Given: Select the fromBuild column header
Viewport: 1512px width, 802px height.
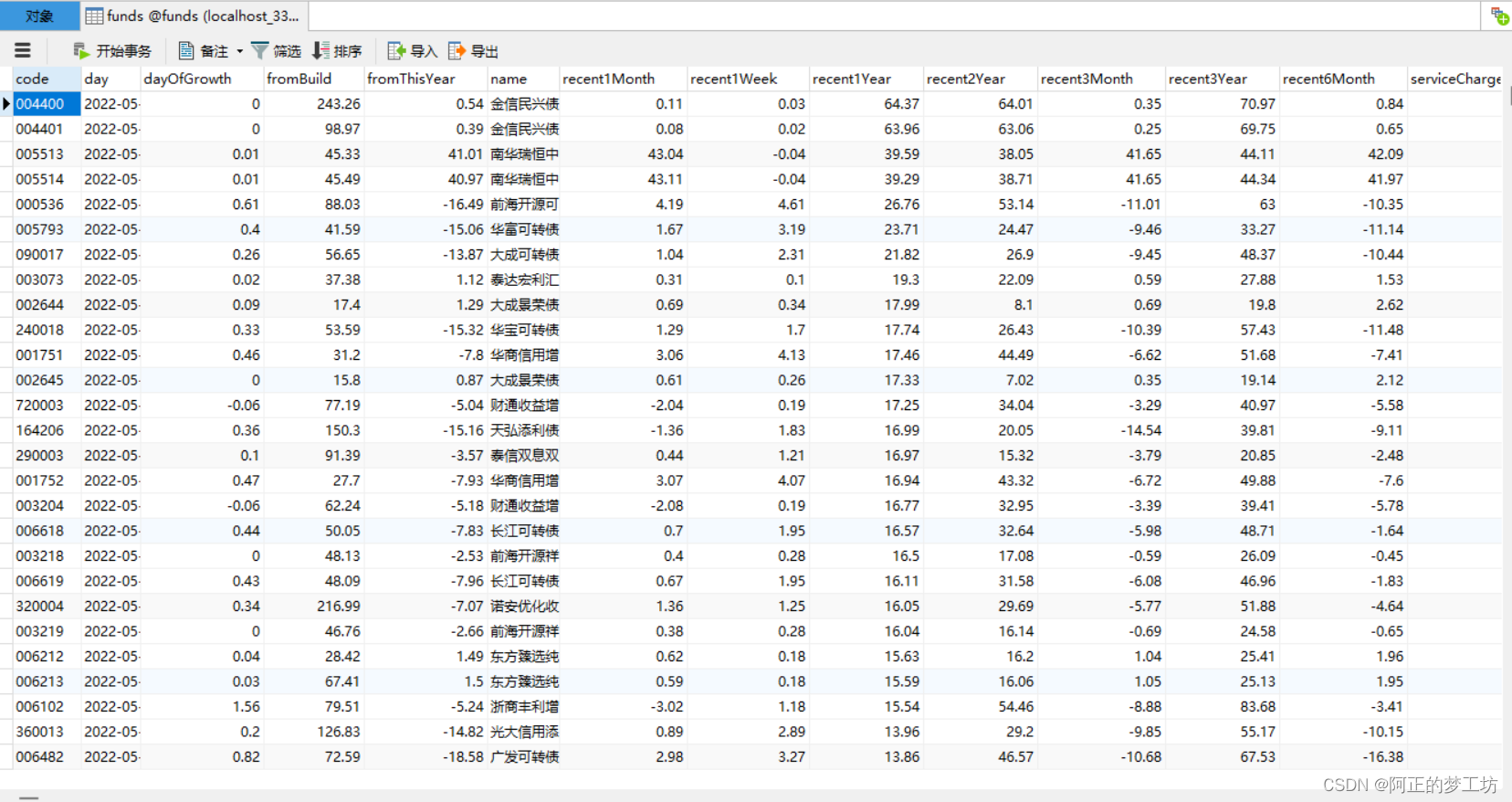Looking at the screenshot, I should pos(314,79).
